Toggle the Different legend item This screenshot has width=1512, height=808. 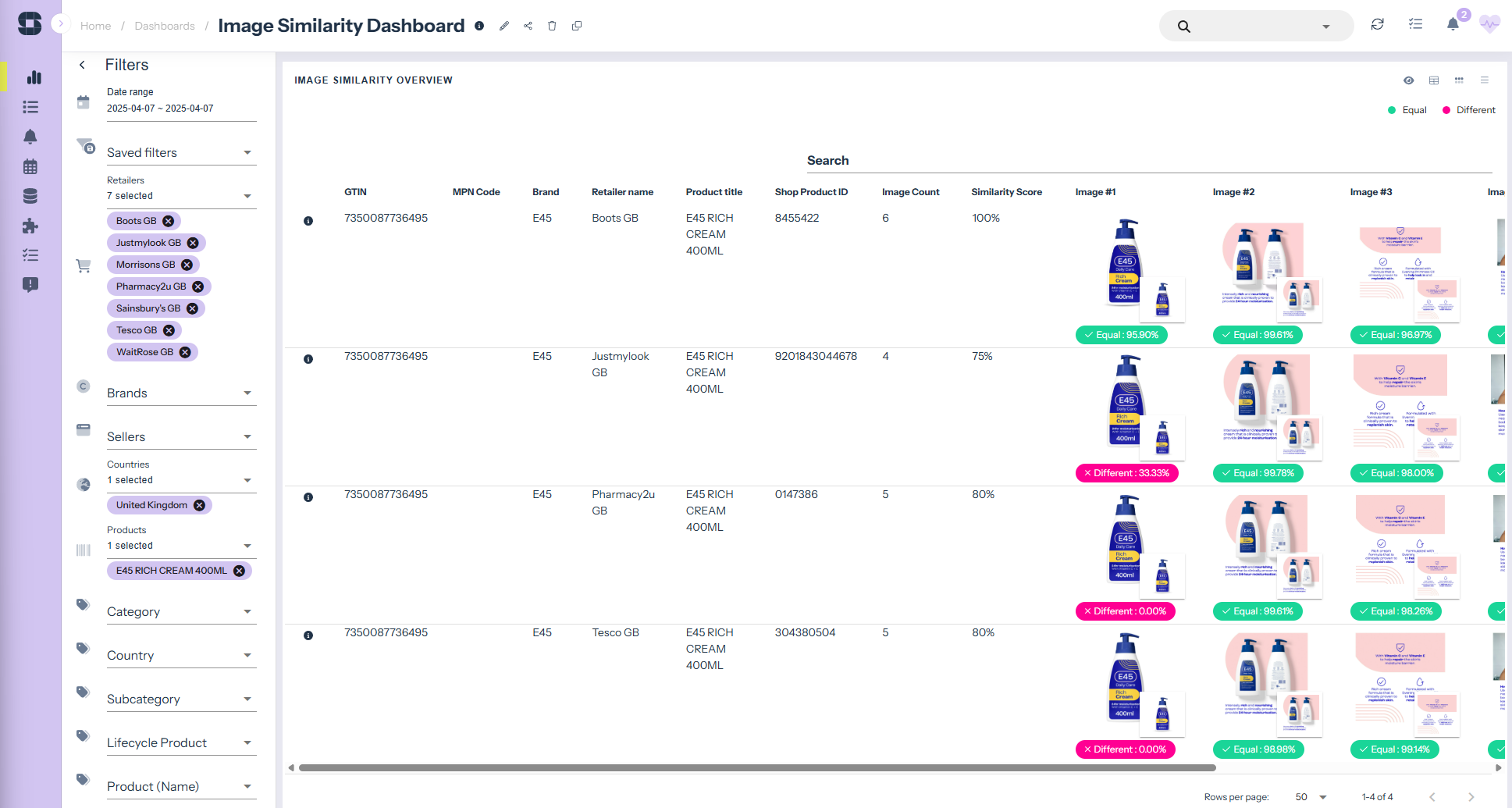tap(1468, 110)
